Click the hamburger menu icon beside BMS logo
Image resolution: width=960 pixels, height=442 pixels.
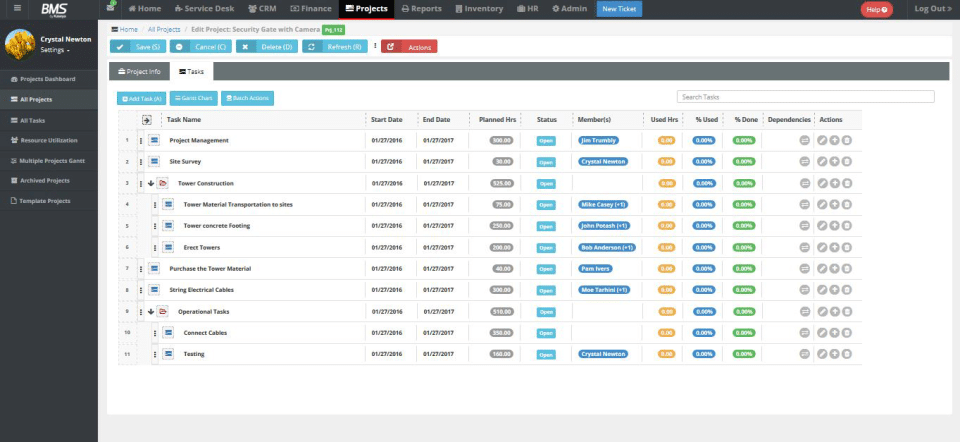click(x=18, y=8)
